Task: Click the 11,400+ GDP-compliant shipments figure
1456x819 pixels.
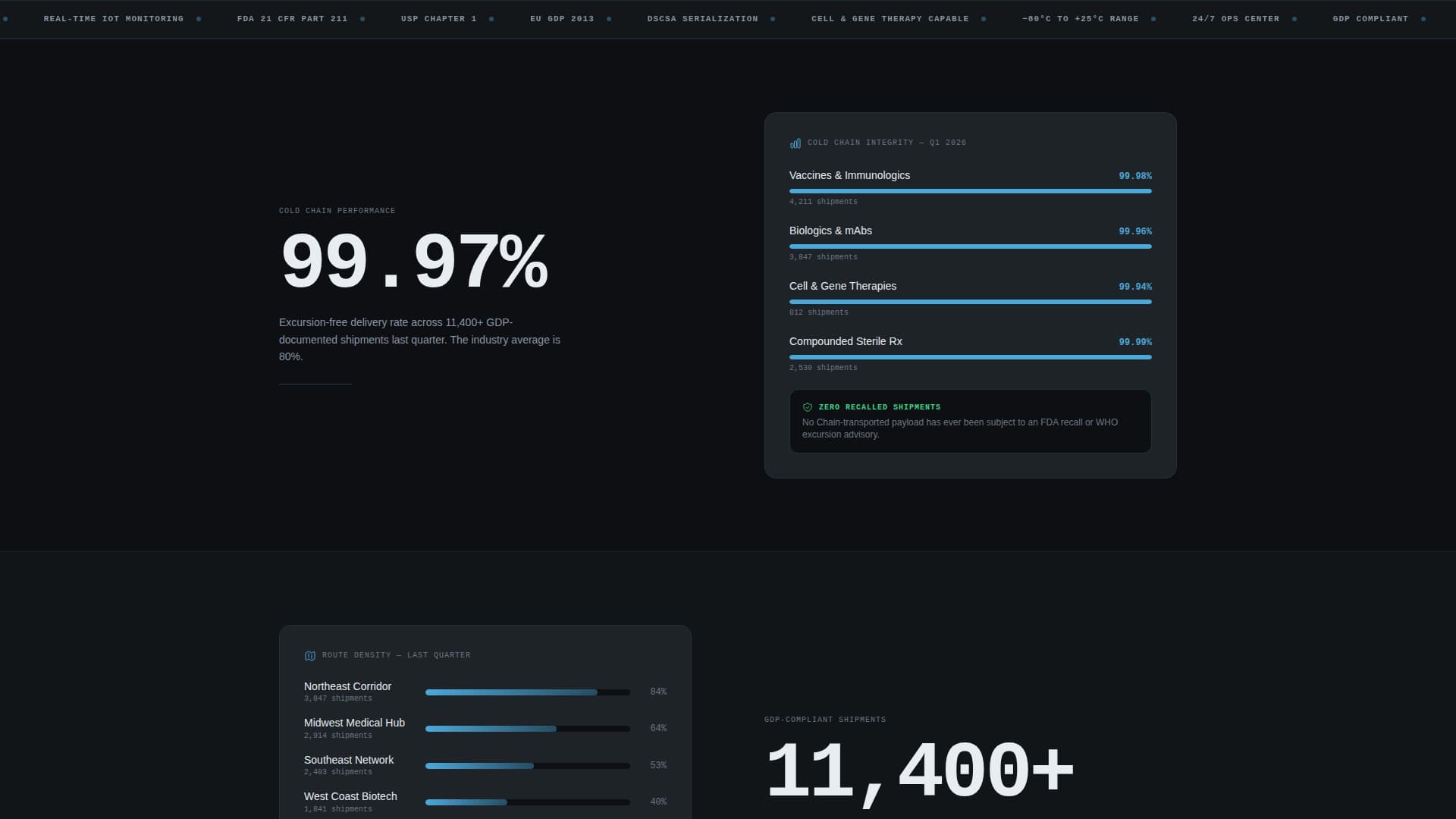Action: (x=920, y=769)
